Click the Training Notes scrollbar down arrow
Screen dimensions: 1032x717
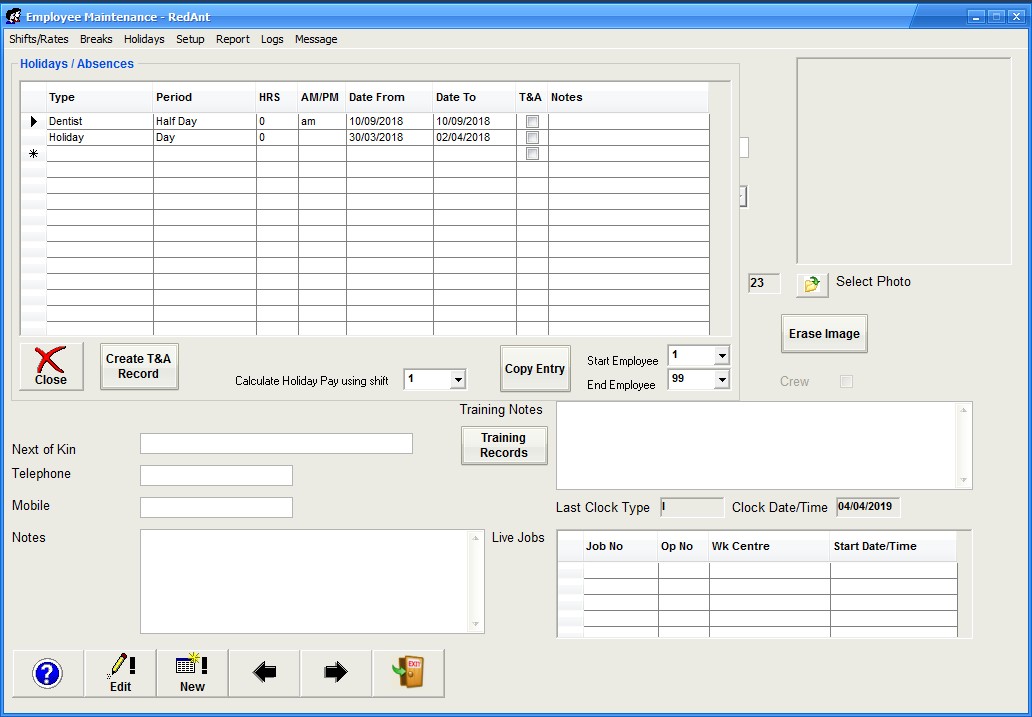[964, 481]
